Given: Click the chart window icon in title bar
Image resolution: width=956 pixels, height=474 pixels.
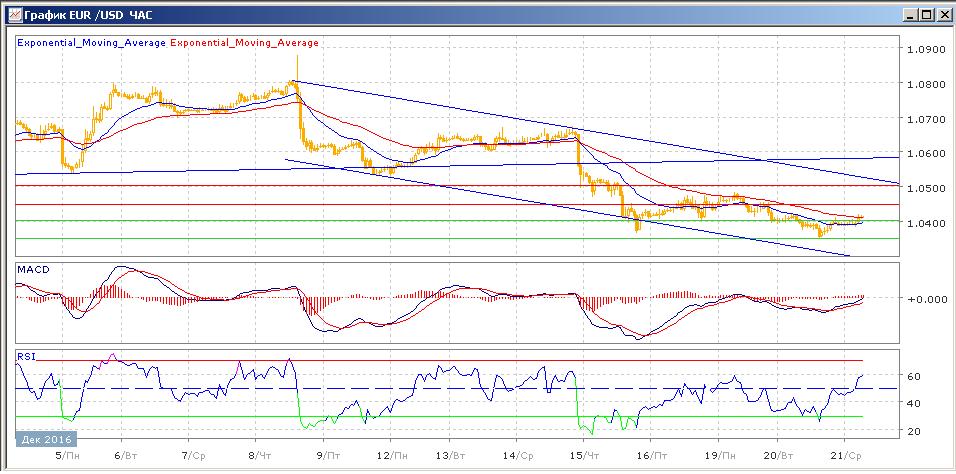Looking at the screenshot, I should point(13,14).
